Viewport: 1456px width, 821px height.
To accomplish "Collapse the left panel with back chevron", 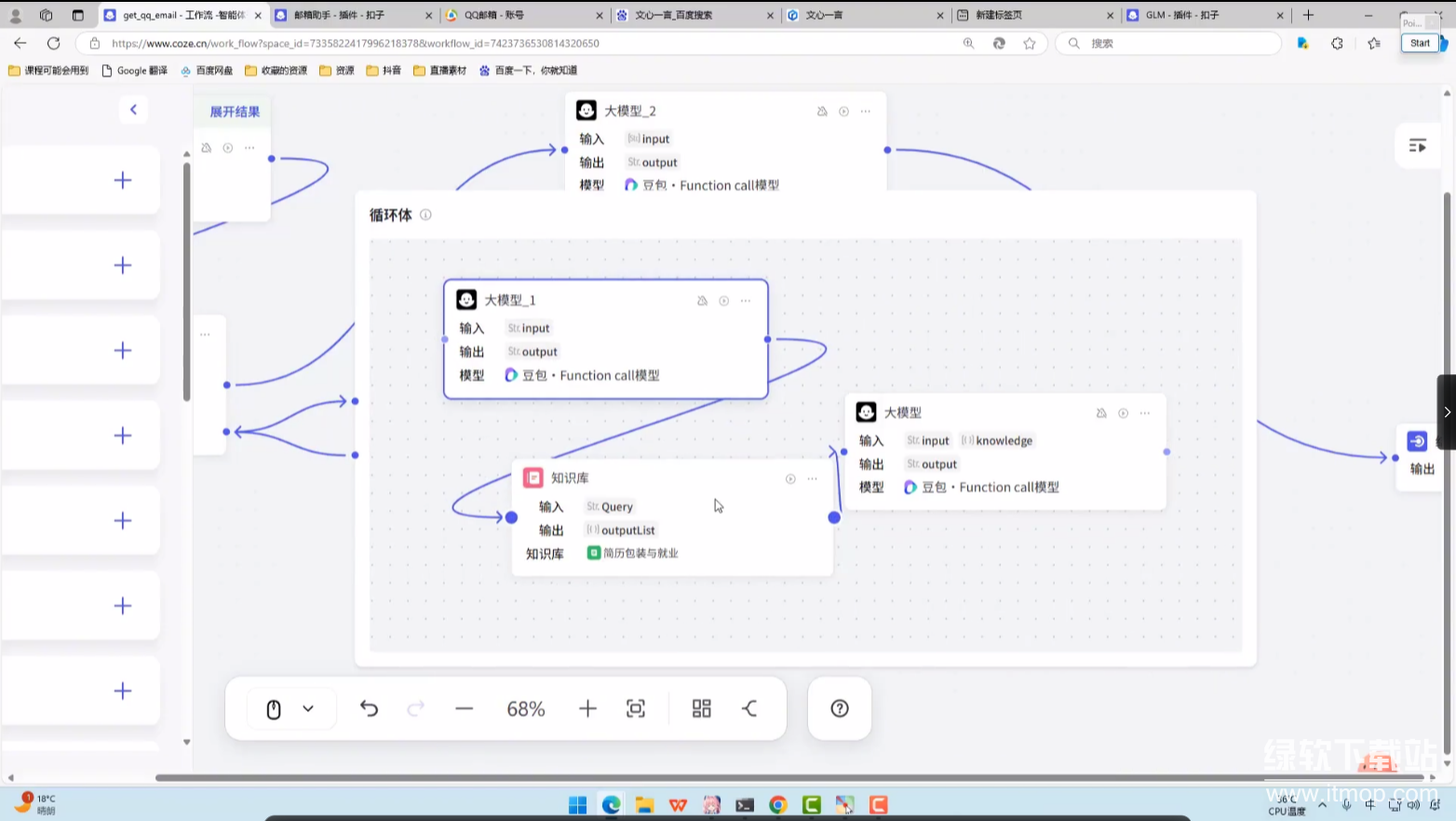I will (133, 110).
